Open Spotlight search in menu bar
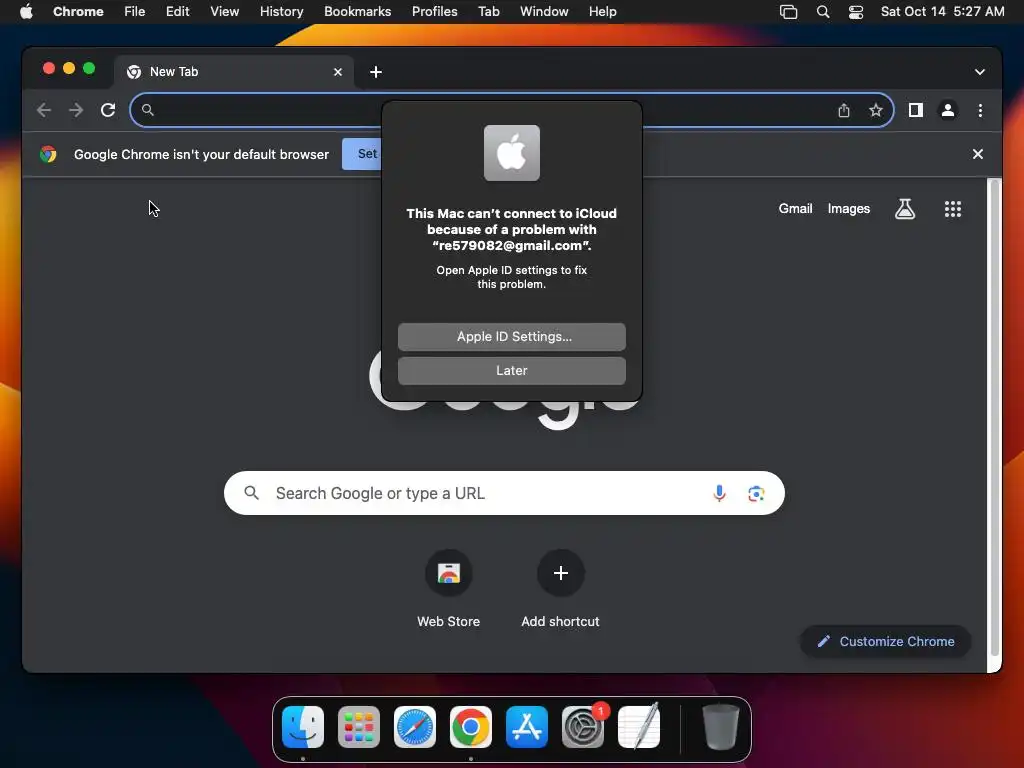The image size is (1024, 768). (x=823, y=11)
